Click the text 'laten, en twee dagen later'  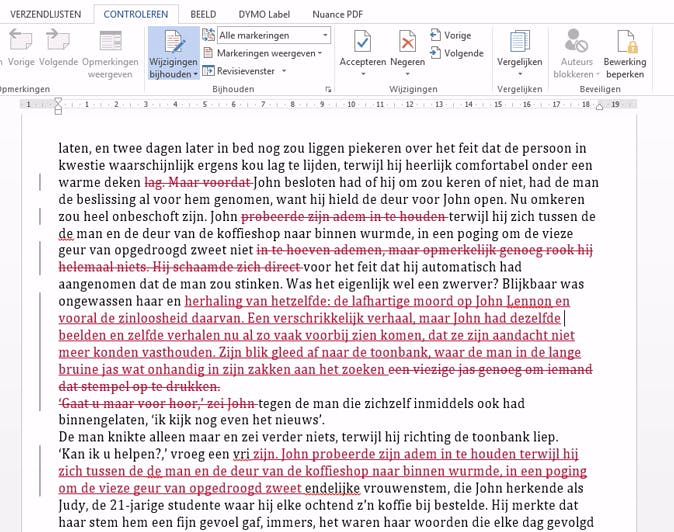(136, 148)
